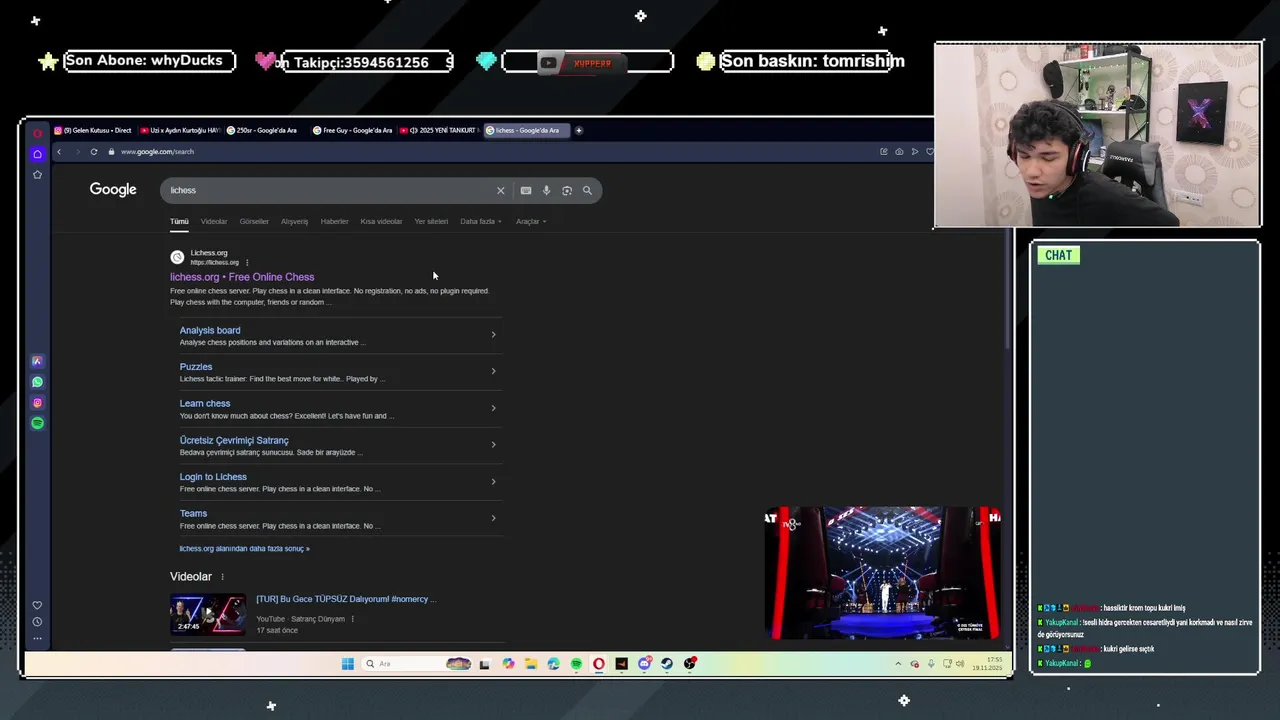Open Steam from the taskbar
This screenshot has height=720, width=1280.
667,664
